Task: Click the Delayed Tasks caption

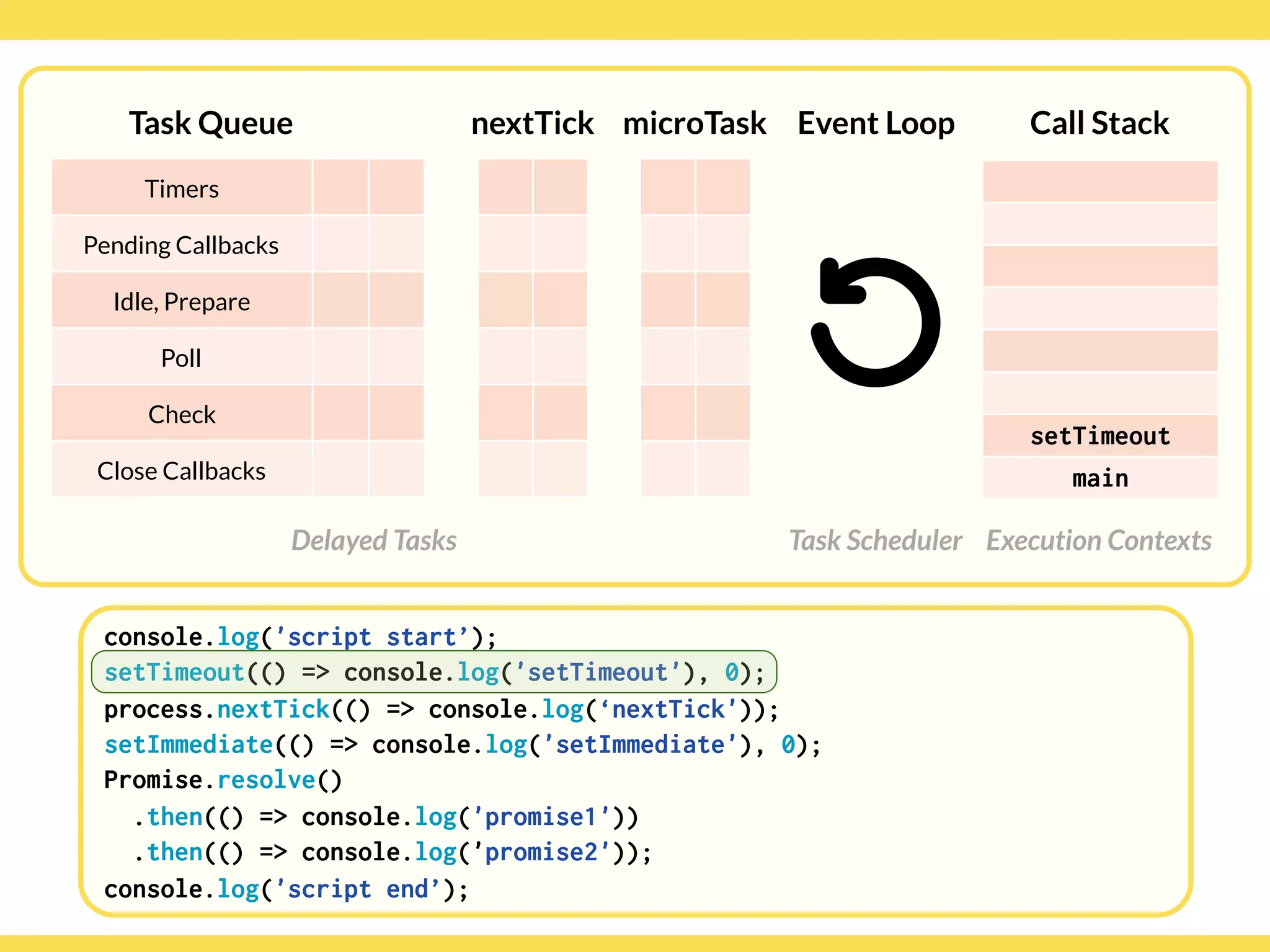Action: (374, 540)
